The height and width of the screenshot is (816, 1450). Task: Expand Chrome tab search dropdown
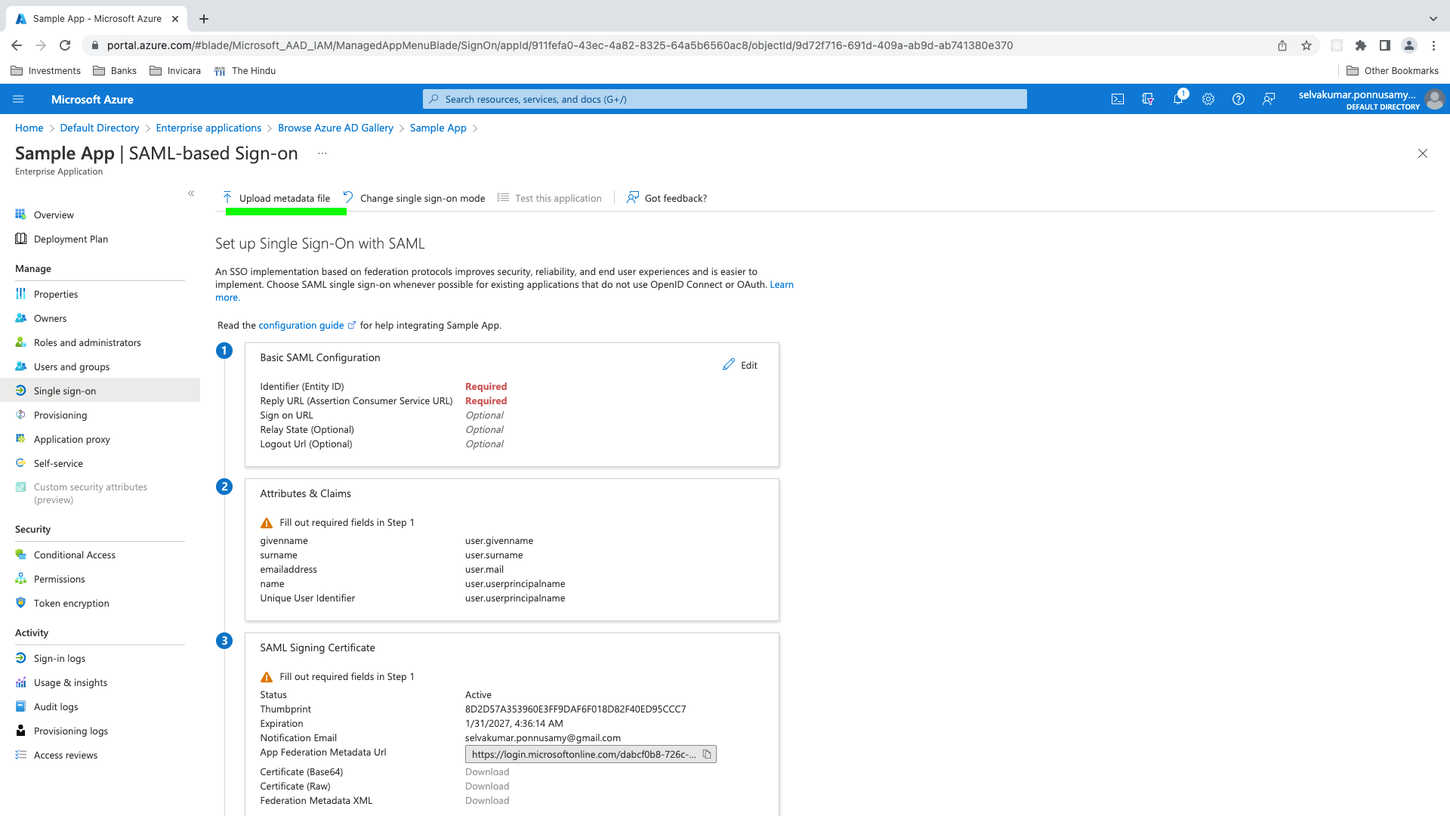coord(1432,18)
